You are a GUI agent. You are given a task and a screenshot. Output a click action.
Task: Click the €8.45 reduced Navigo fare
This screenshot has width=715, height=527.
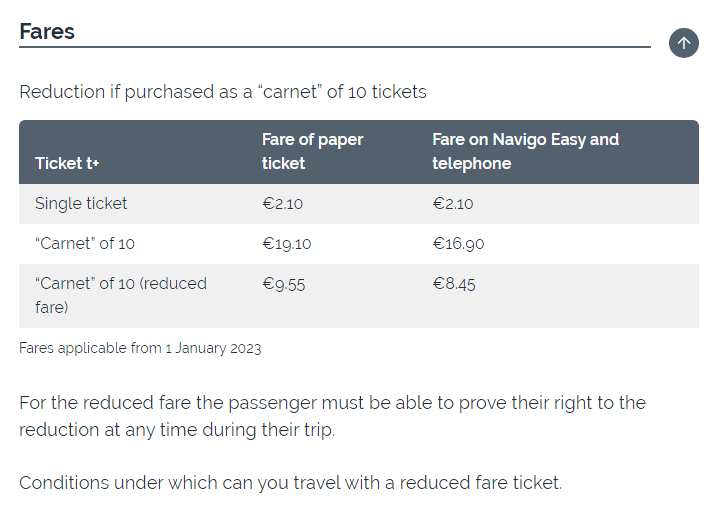coord(454,284)
